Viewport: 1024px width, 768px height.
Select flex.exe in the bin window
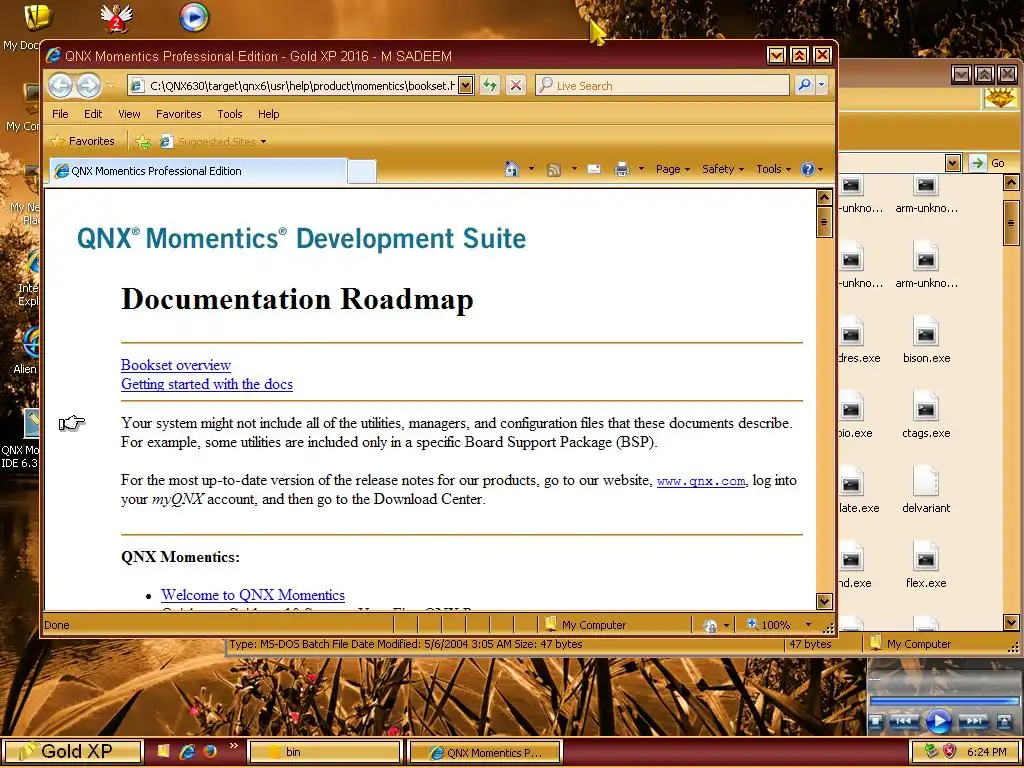pyautogui.click(x=926, y=566)
